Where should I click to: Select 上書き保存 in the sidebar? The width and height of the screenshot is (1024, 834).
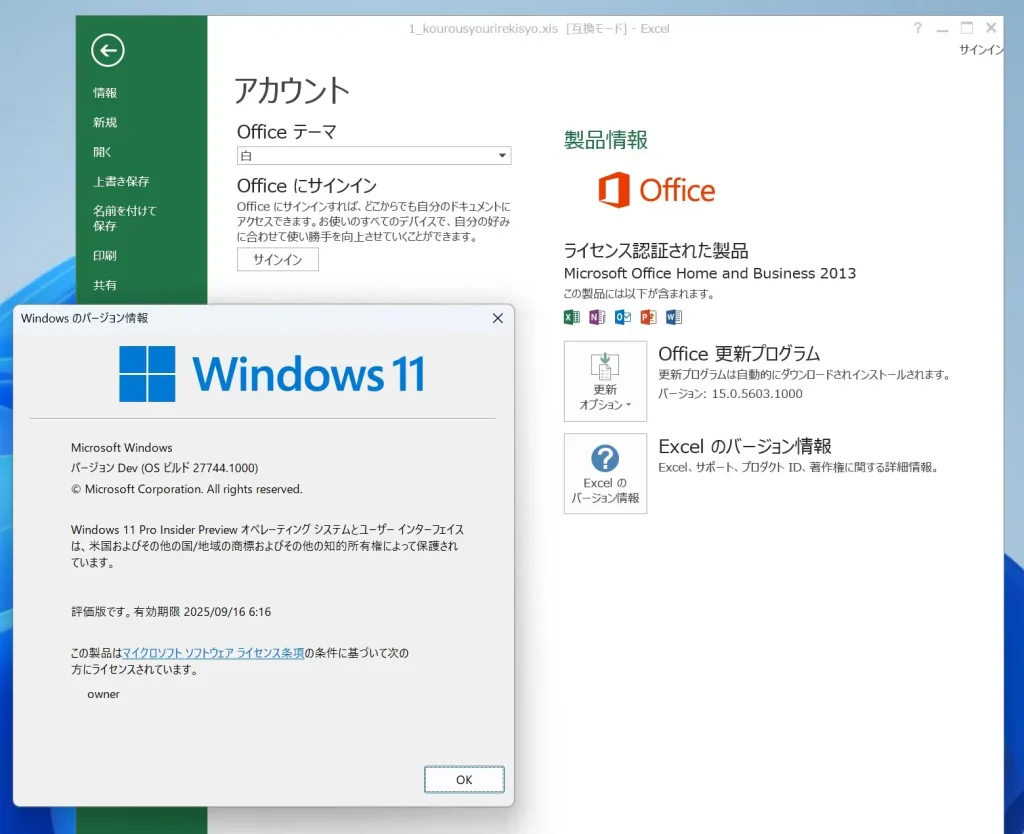tap(121, 181)
